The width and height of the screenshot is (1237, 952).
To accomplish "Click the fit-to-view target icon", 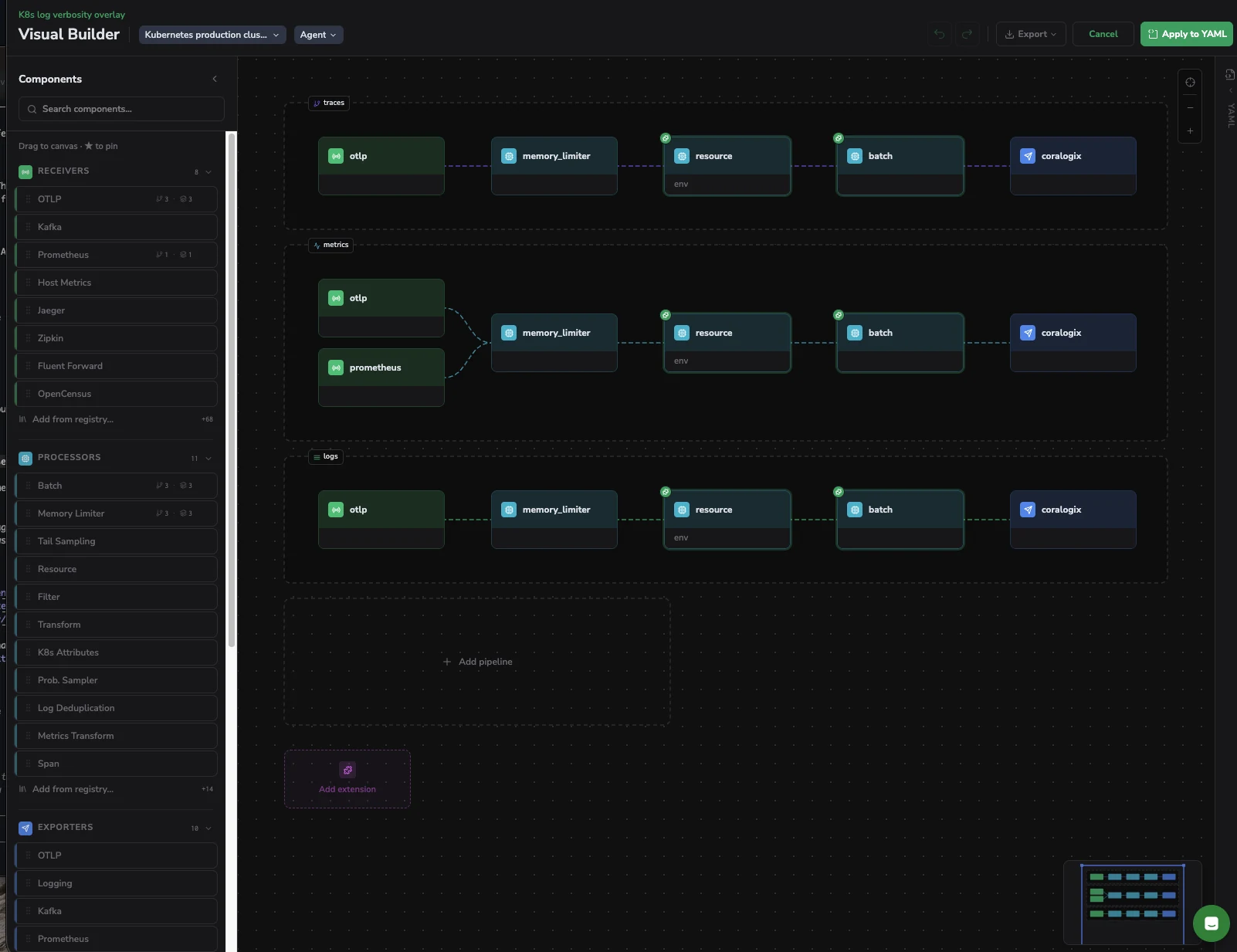I will click(1190, 83).
